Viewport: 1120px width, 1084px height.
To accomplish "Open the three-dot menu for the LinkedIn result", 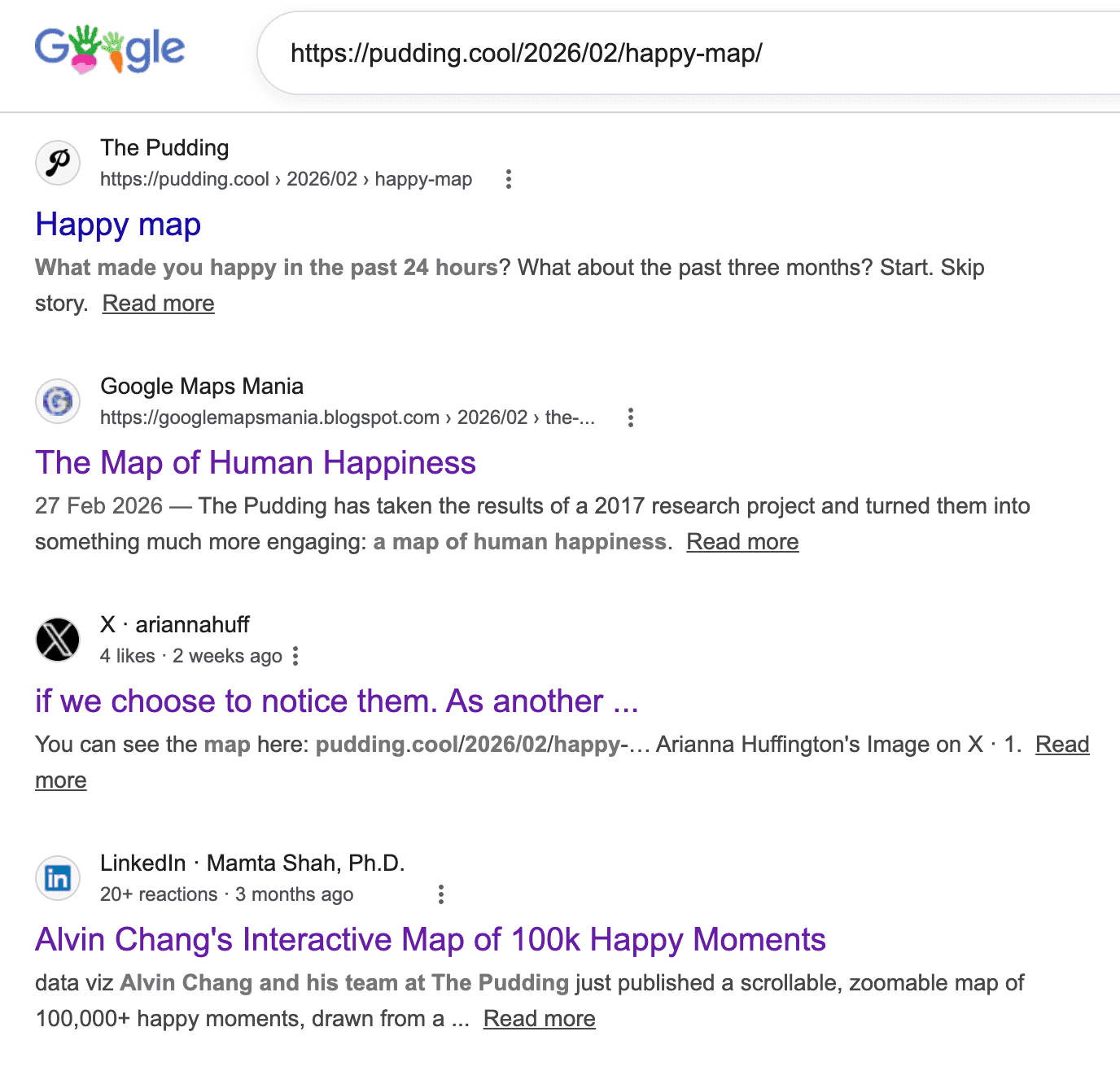I will [441, 894].
